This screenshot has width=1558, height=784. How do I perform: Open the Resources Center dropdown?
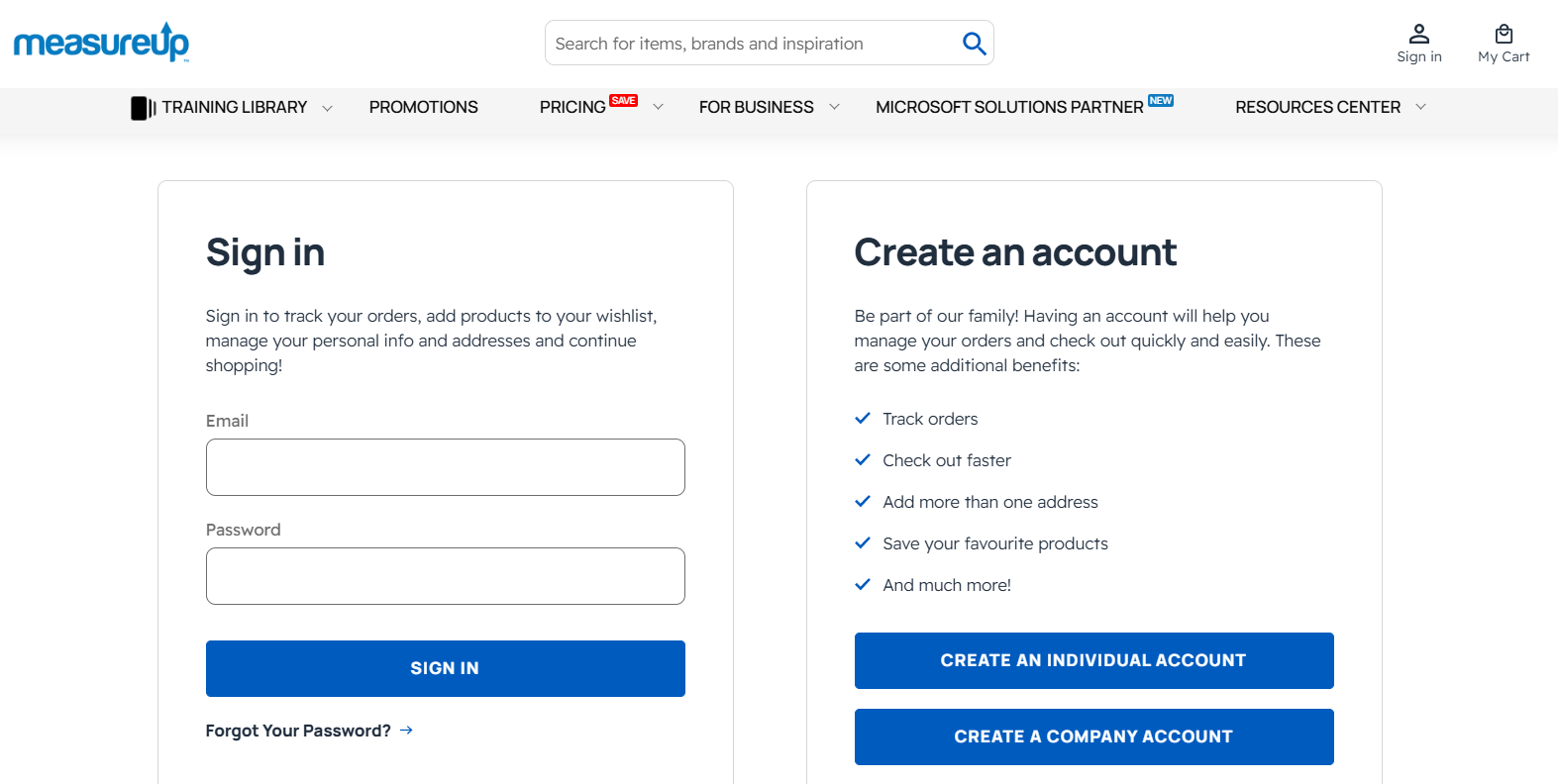[1421, 107]
